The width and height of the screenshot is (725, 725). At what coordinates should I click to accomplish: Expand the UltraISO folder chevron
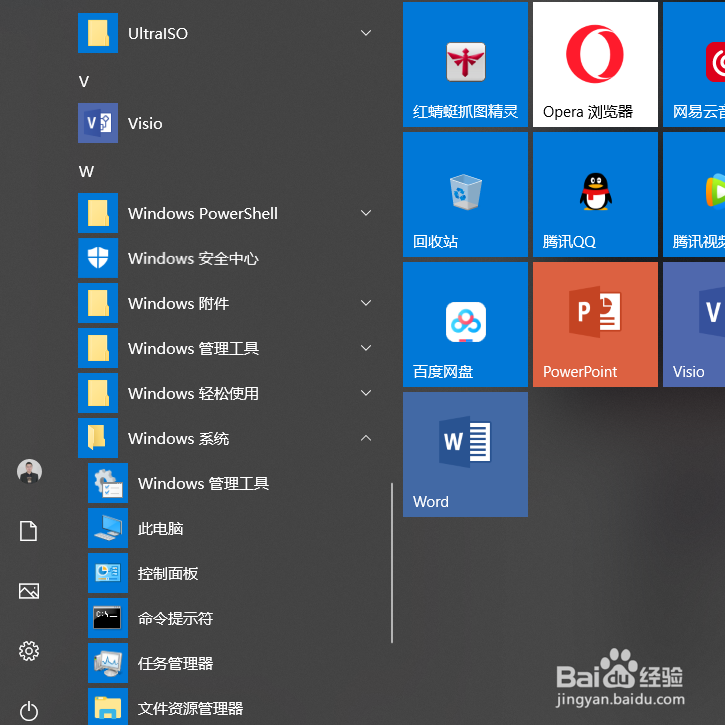pos(366,33)
